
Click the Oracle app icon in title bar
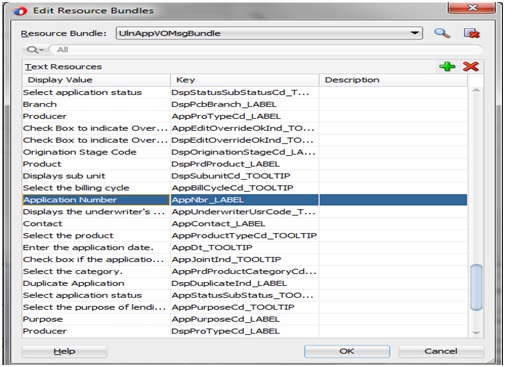click(20, 11)
